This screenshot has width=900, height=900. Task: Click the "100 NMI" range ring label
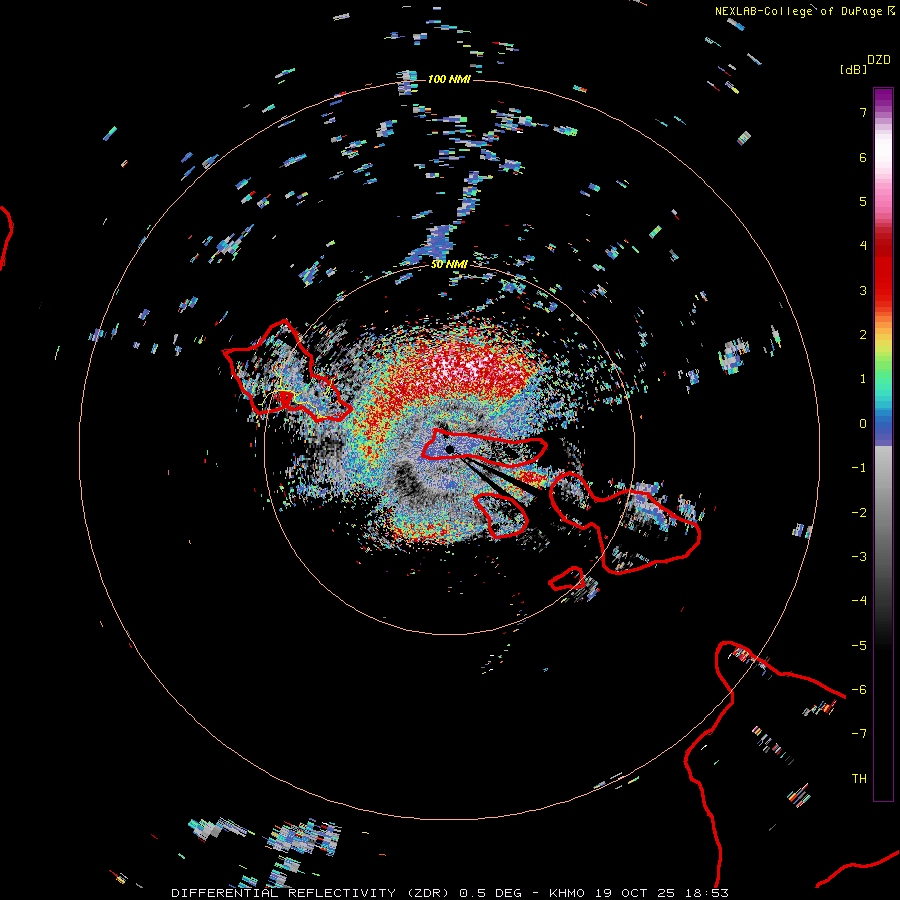pyautogui.click(x=449, y=79)
